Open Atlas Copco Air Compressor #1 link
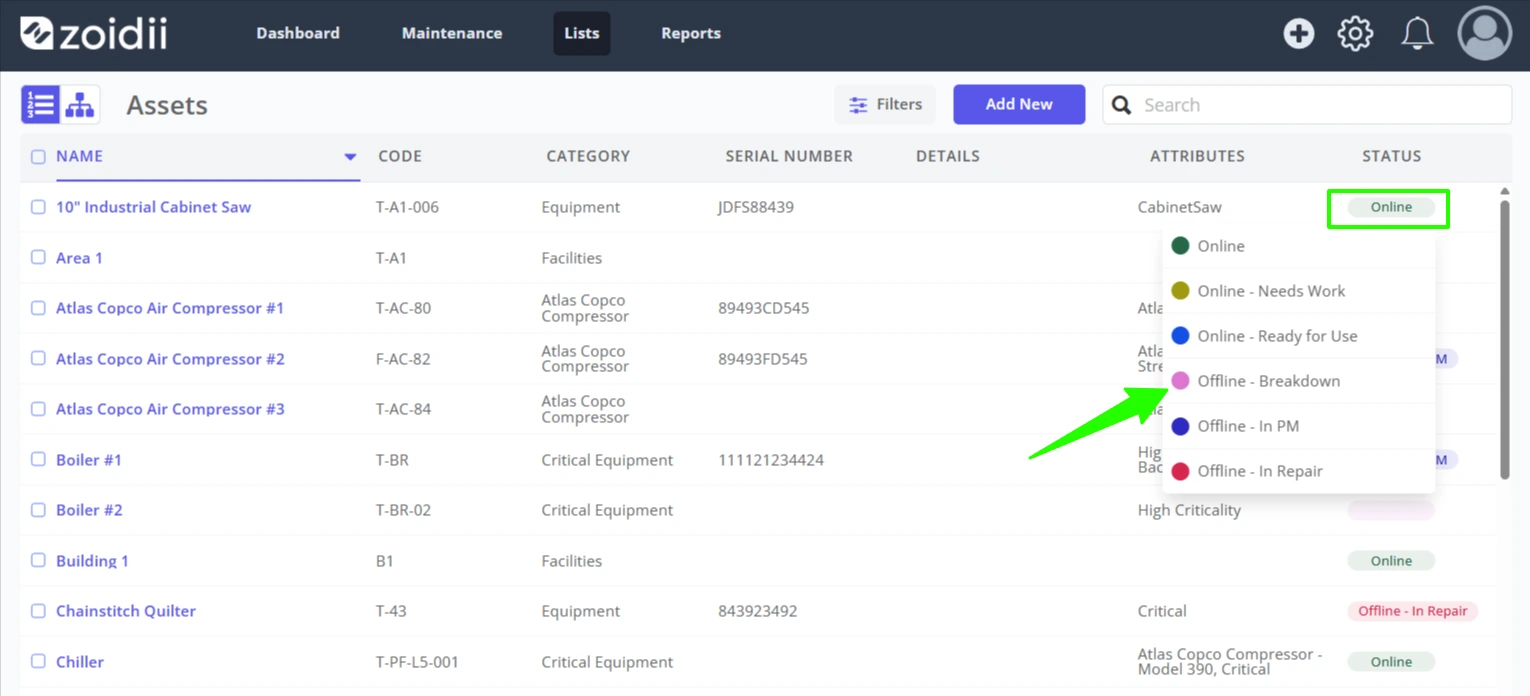The width and height of the screenshot is (1530, 696). (x=170, y=308)
